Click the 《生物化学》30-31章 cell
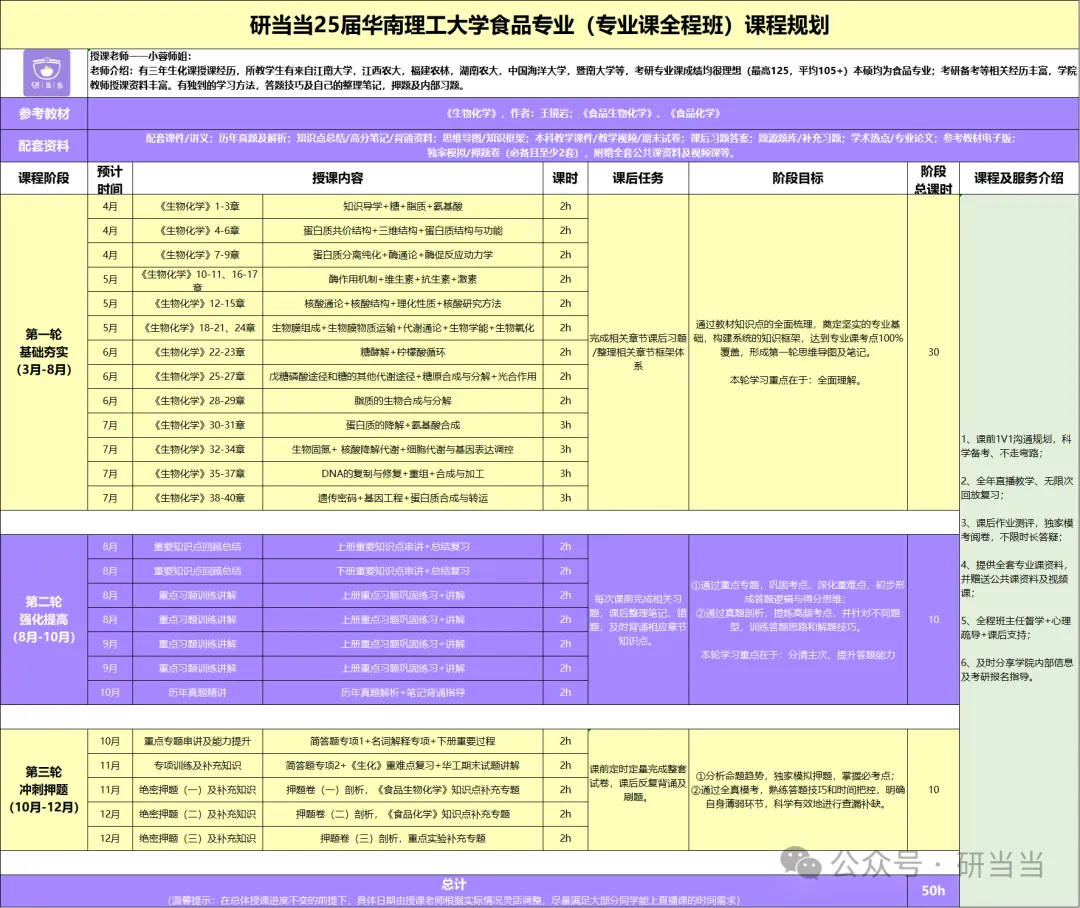 coord(198,425)
